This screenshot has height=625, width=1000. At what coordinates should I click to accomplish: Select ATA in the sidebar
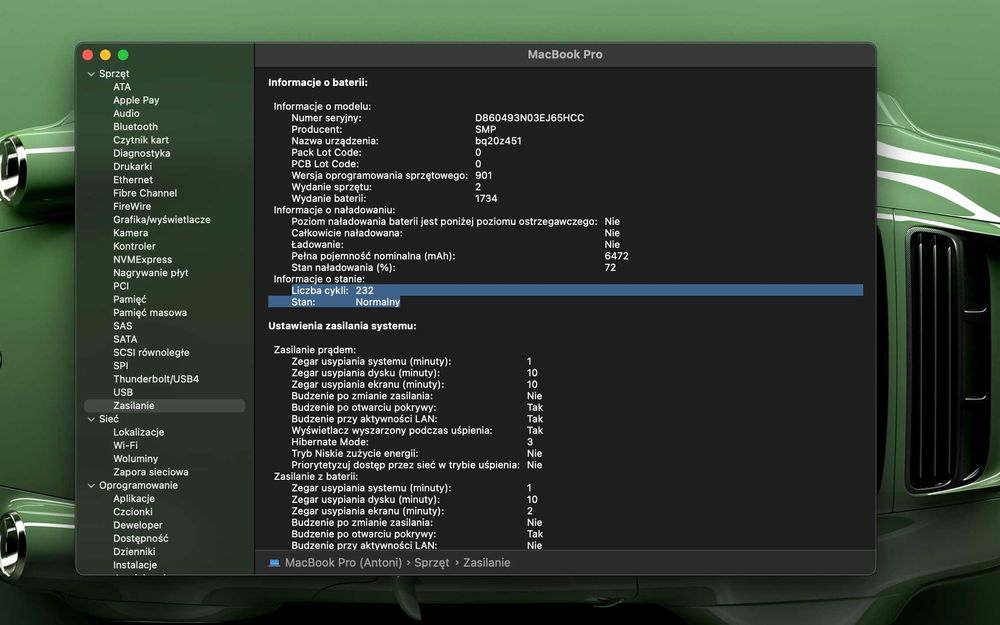point(122,87)
